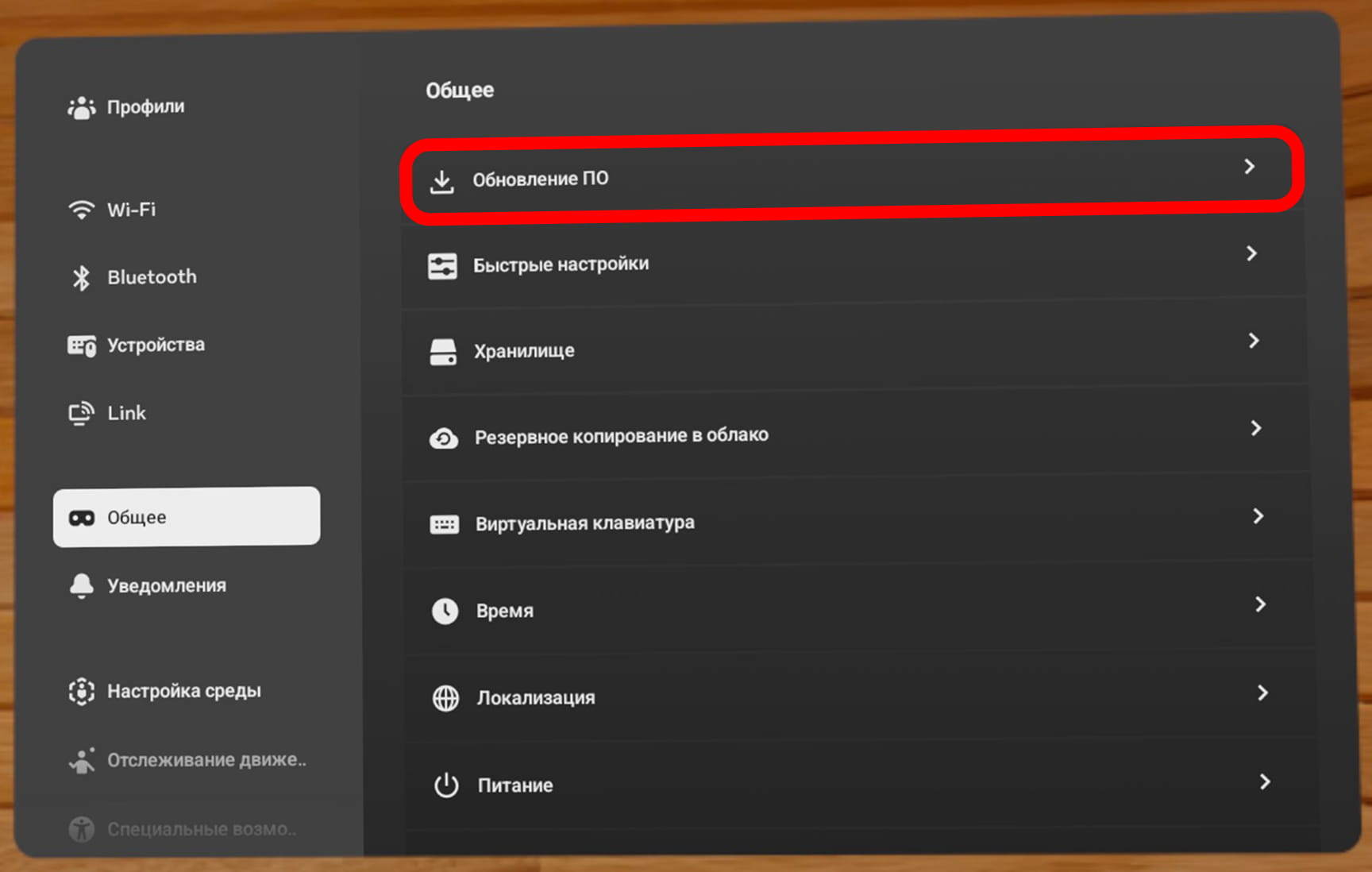This screenshot has height=872, width=1372.
Task: Click the Устройства devices icon
Action: pos(81,345)
